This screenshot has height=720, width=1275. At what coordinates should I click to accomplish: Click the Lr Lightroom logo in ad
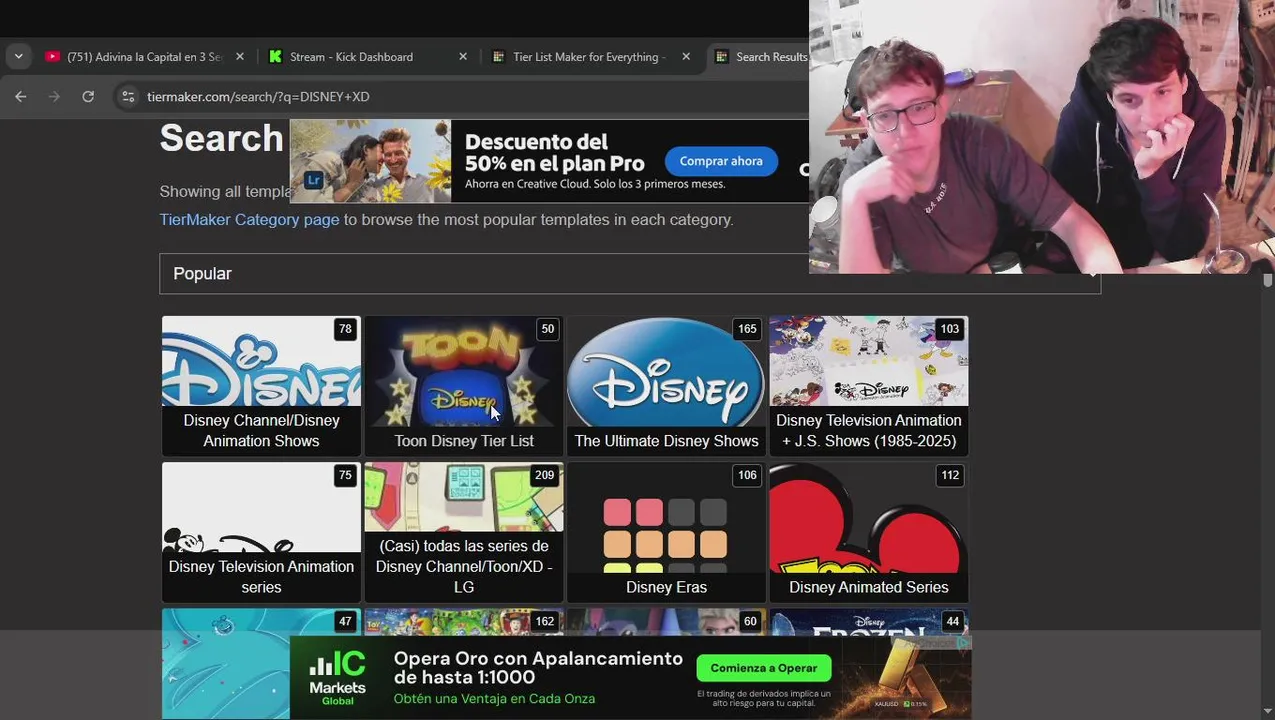(314, 180)
